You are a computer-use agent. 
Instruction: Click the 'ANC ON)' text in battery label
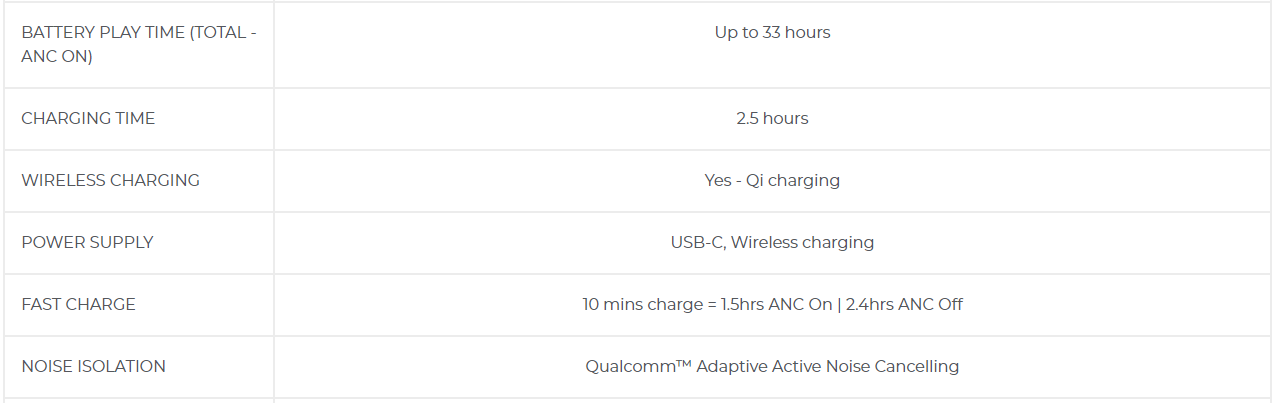click(x=57, y=57)
